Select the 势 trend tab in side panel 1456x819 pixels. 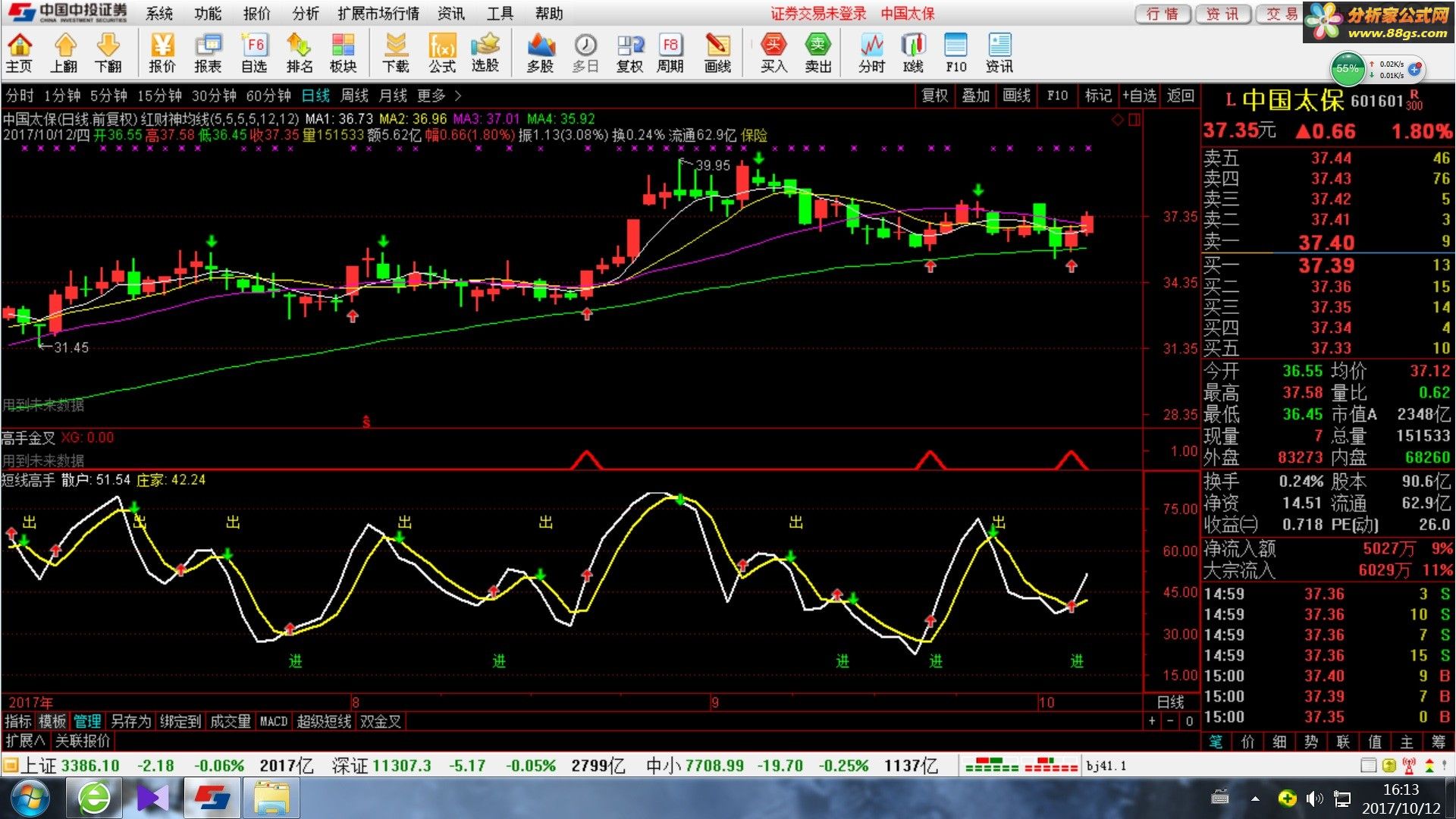pos(1311,742)
